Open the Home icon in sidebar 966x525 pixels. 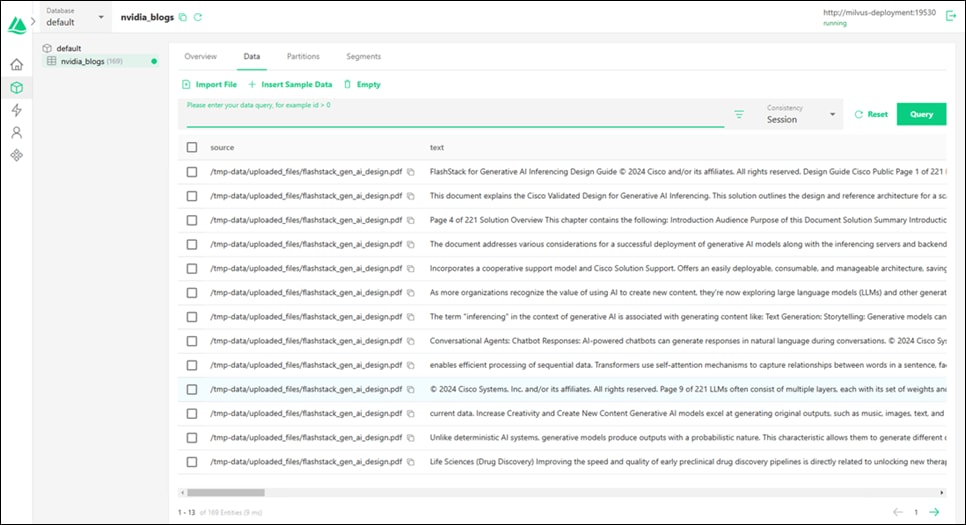pos(17,64)
